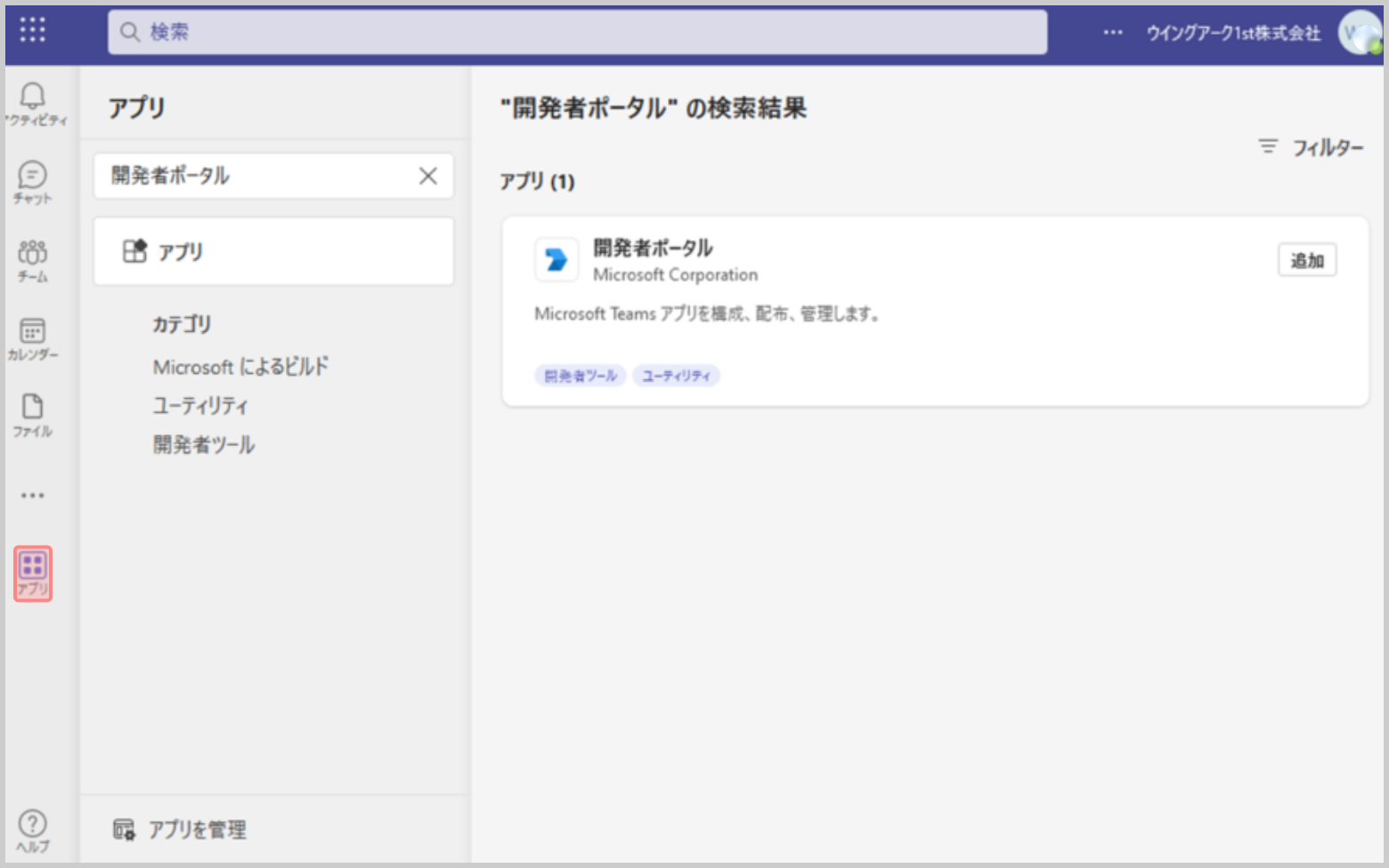Click the top 検索 search bar

coord(577,33)
